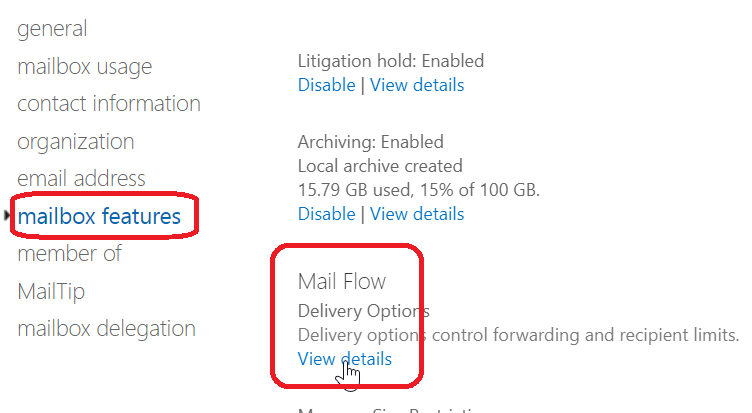
Task: Click the 15.79 GB archive usage text
Action: pyautogui.click(x=419, y=189)
